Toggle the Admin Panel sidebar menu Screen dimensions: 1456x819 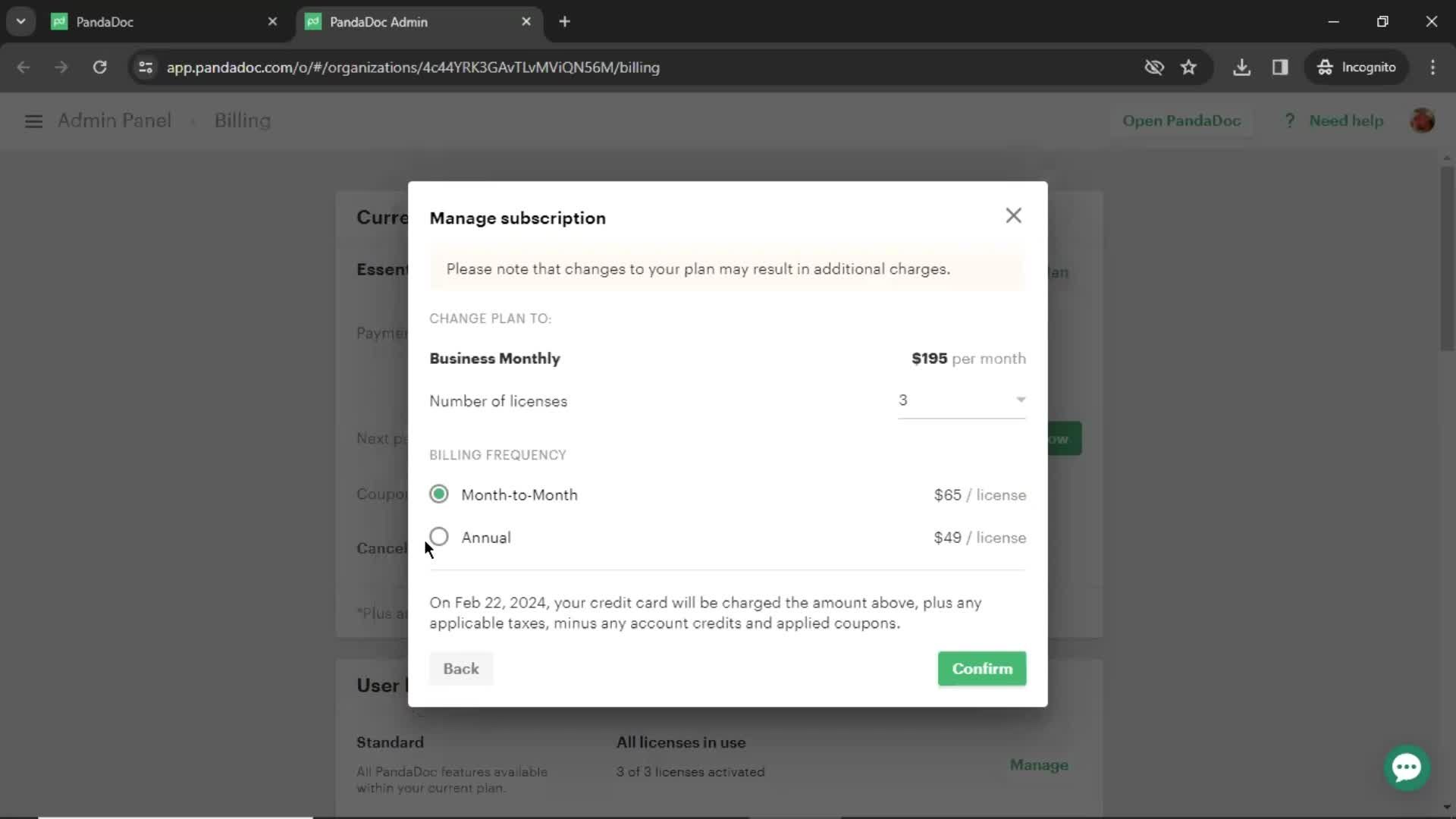tap(33, 120)
